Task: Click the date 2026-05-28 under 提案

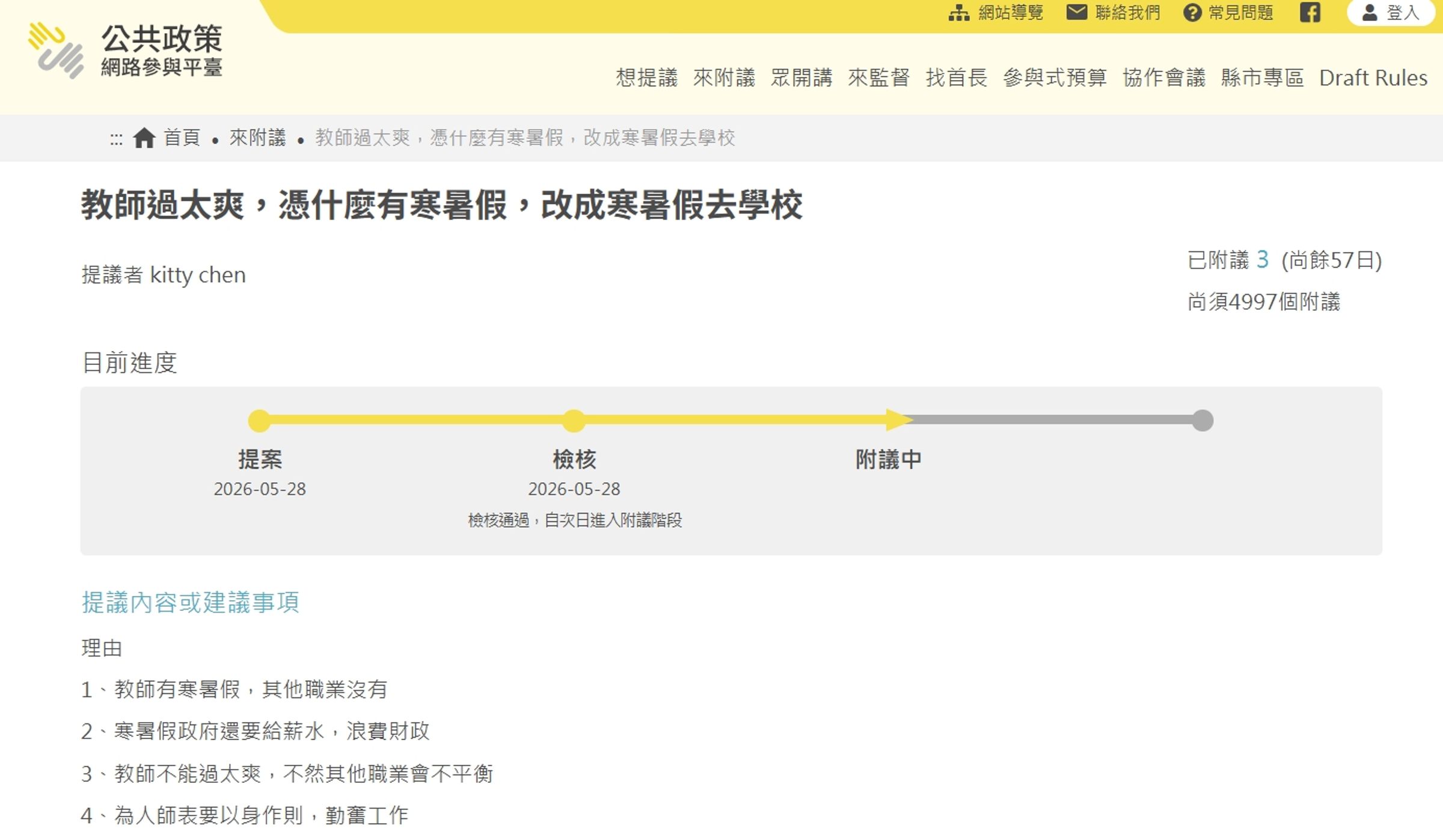Action: click(x=260, y=489)
